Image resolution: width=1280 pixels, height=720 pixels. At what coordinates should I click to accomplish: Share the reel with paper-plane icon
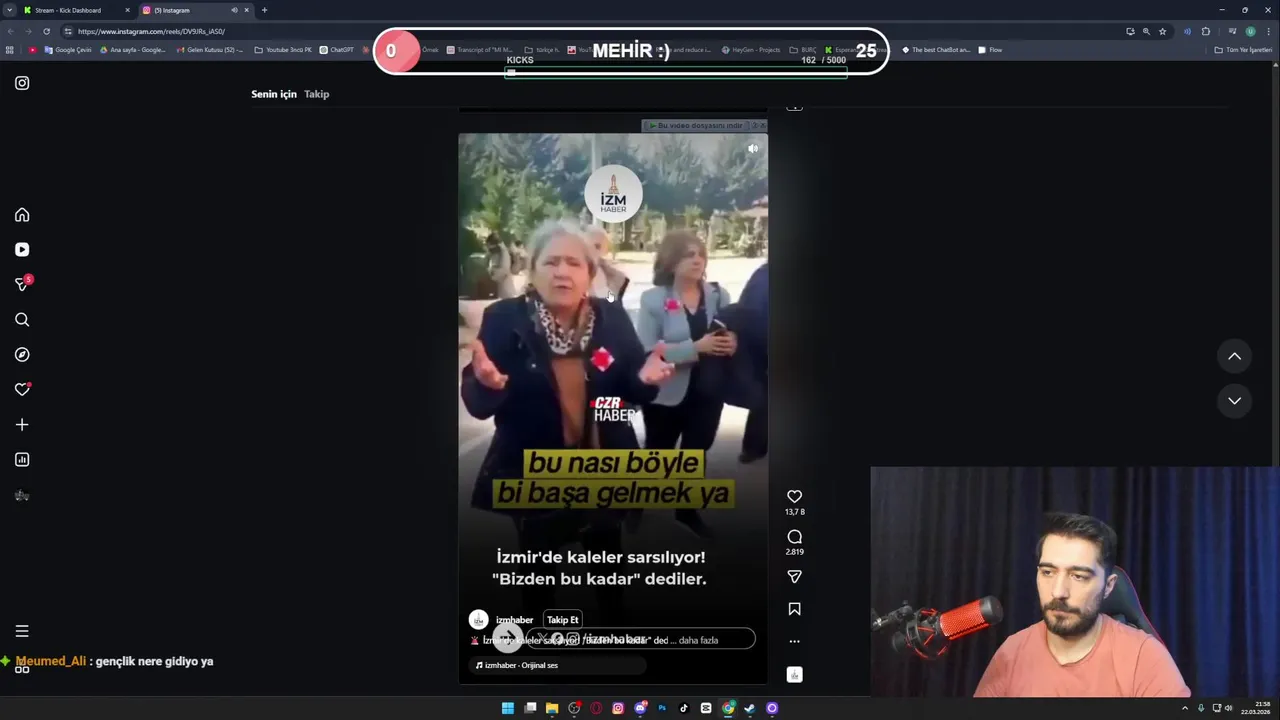coord(794,577)
